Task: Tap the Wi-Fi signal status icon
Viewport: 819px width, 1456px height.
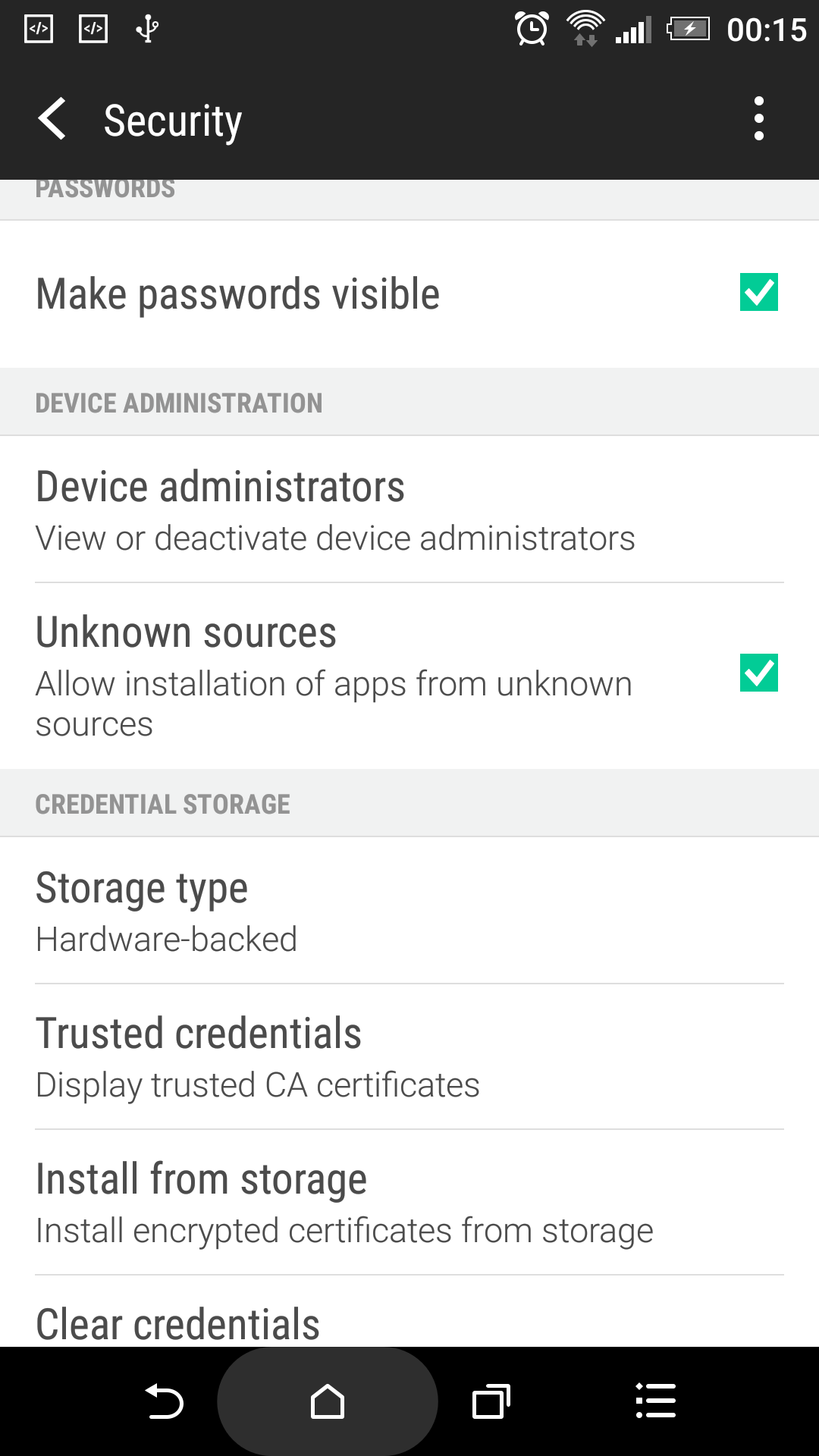Action: [585, 30]
